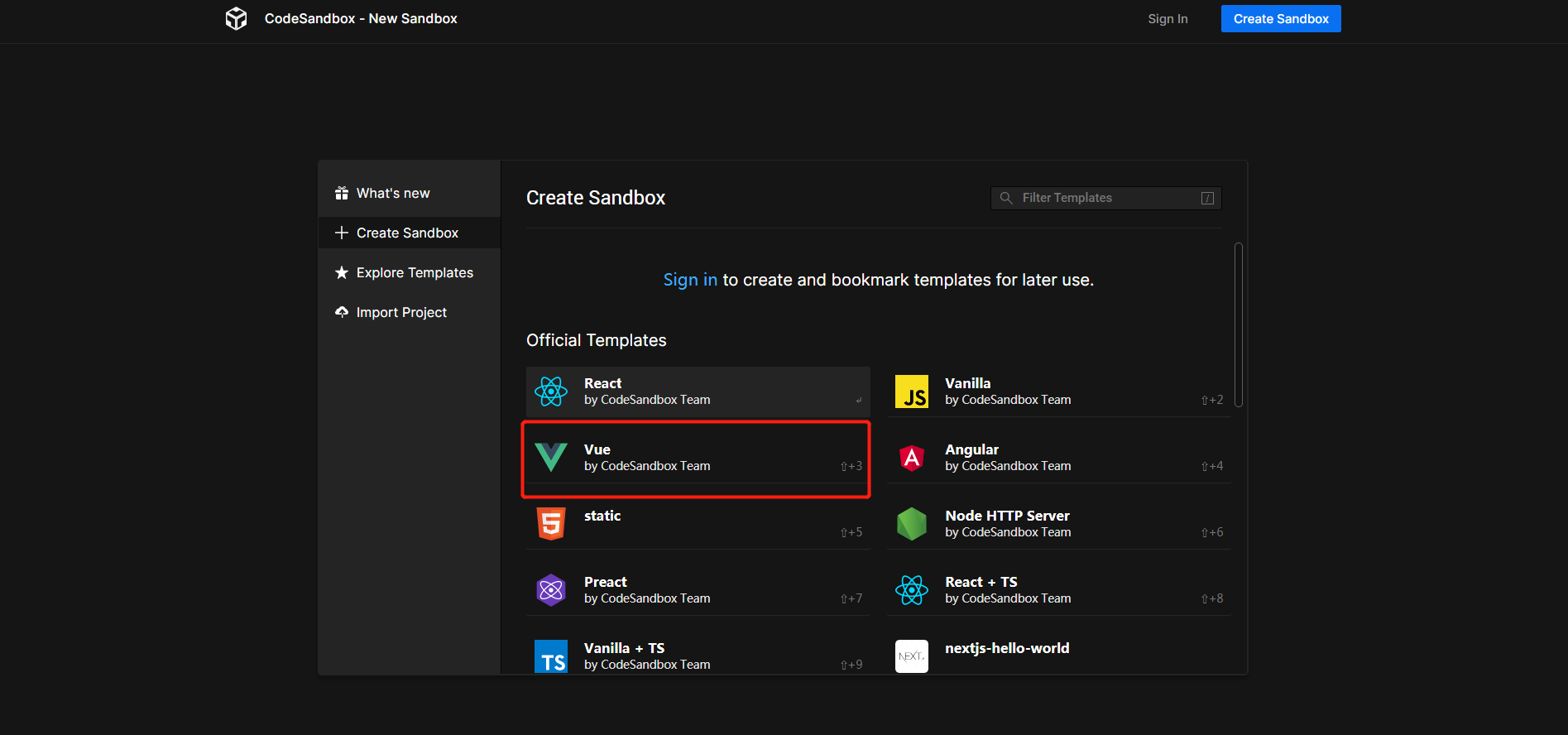Viewport: 1568px width, 735px height.
Task: Open the nextjs-hello-world template icon
Action: [x=912, y=656]
